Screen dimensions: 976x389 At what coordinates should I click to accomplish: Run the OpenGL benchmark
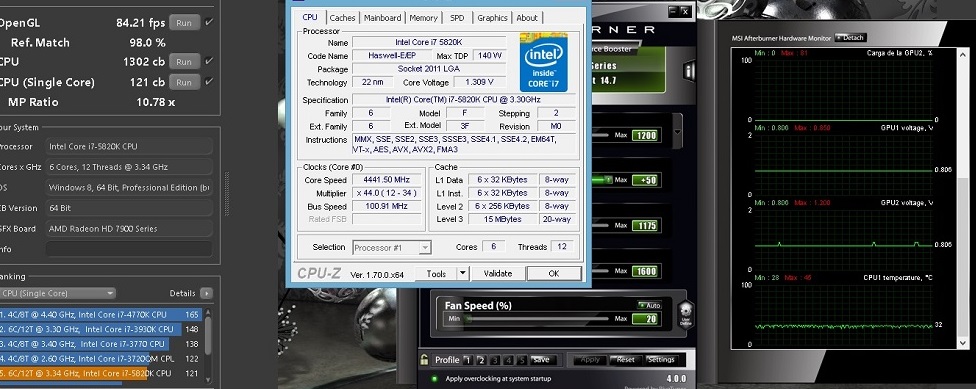[184, 22]
